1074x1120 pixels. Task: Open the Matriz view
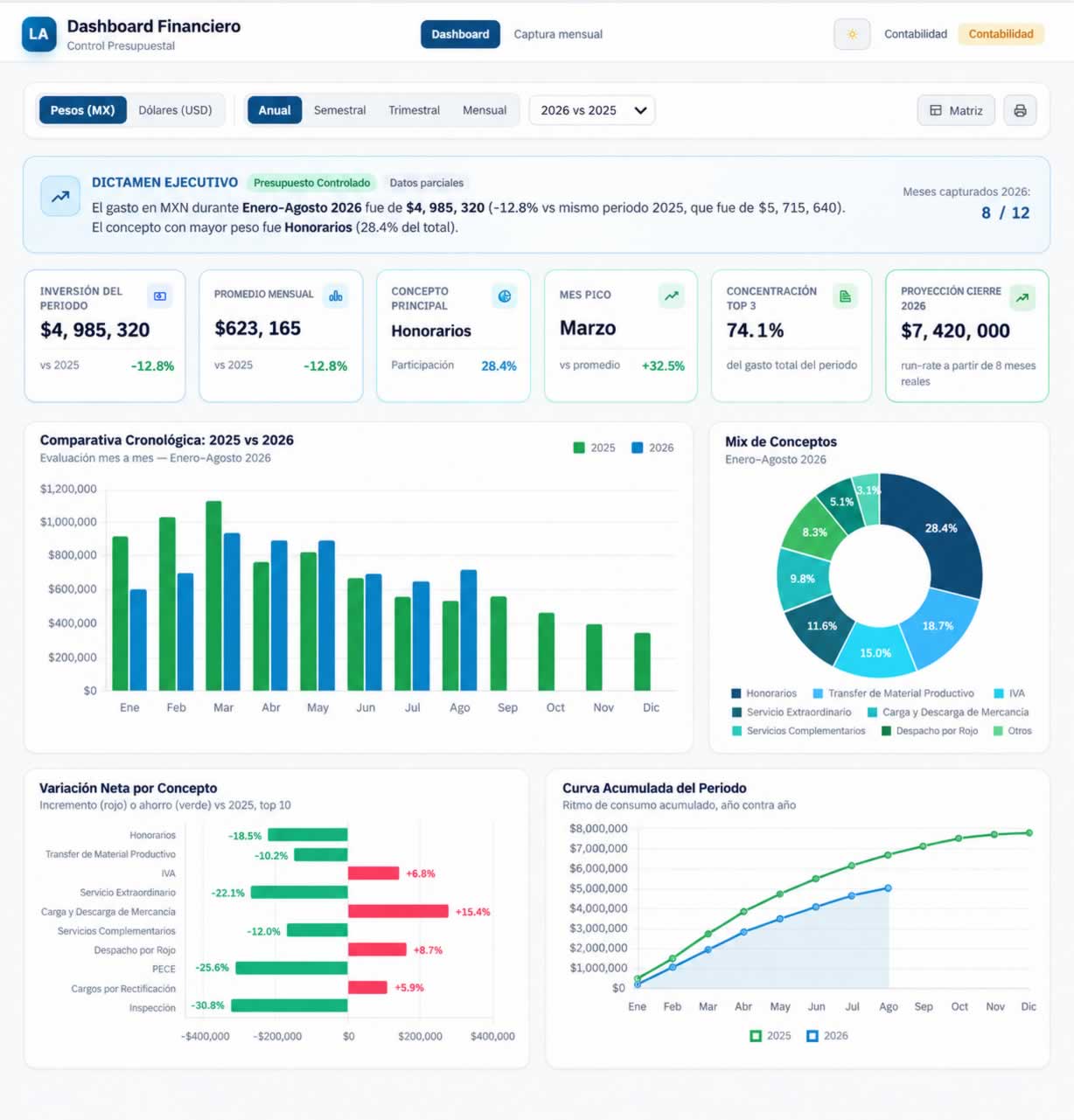(956, 110)
